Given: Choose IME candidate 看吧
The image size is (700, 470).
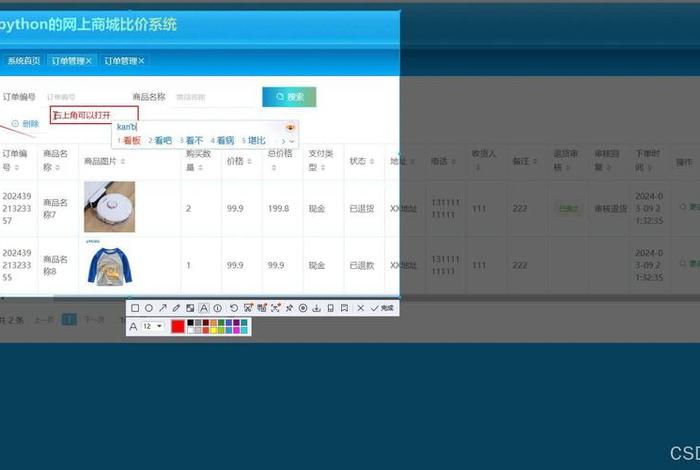Looking at the screenshot, I should pos(160,141).
